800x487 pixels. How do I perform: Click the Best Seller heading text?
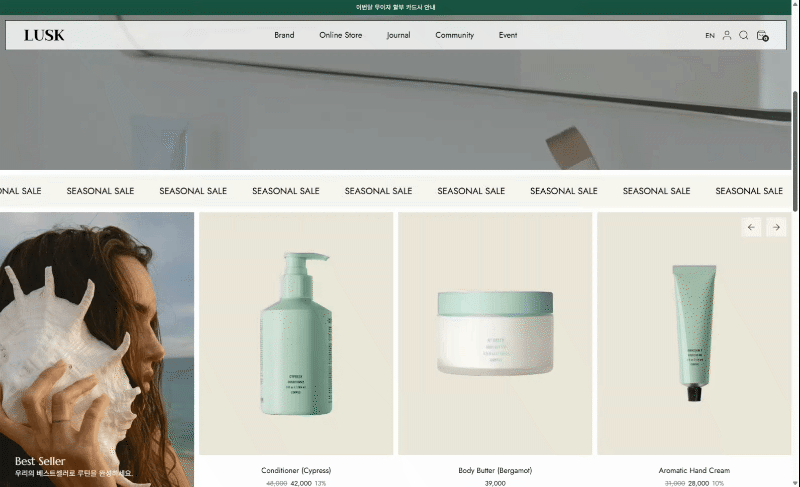point(40,461)
